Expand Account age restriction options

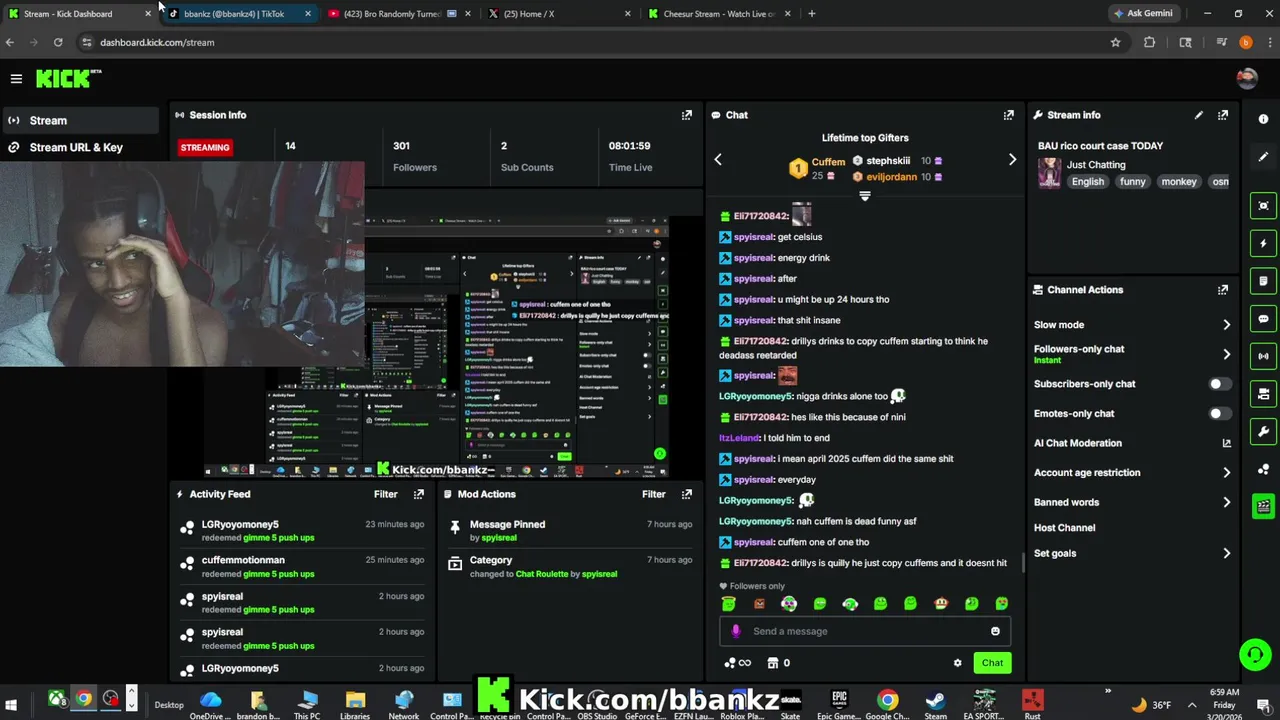(x=1226, y=473)
